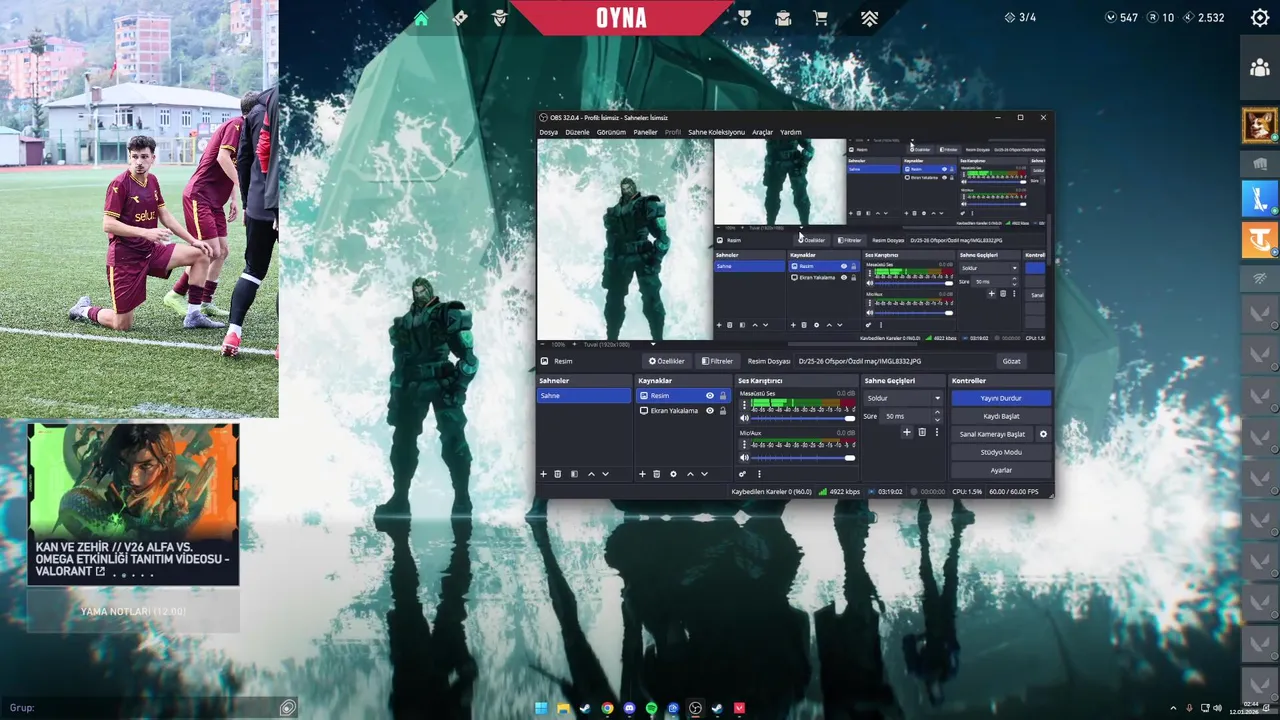
Task: Click the player avatar in Valorant sidebar
Action: pyautogui.click(x=1260, y=125)
